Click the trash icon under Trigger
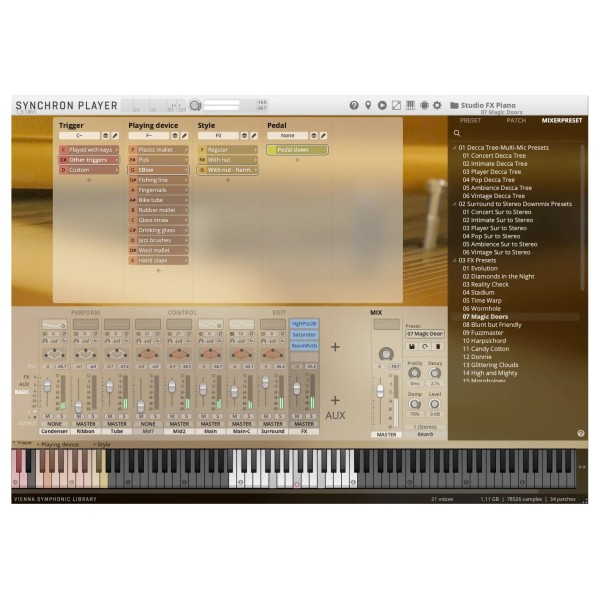This screenshot has height=600, width=600. (x=105, y=135)
